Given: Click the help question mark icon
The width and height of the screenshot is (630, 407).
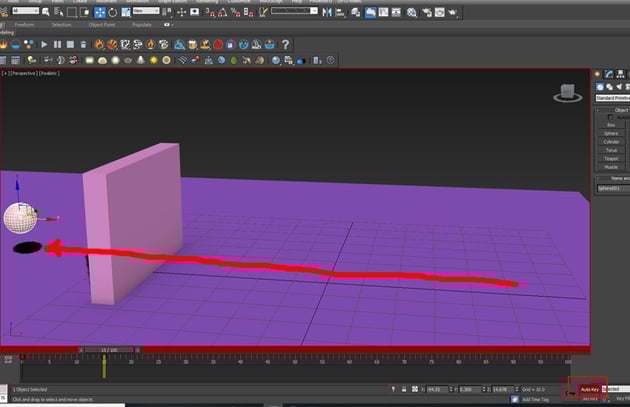Looking at the screenshot, I should pyautogui.click(x=286, y=45).
